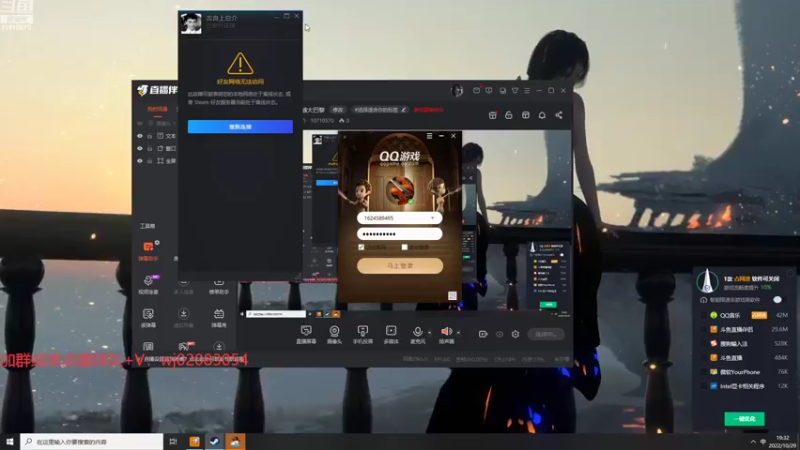
Task: Click the streamer avatar in title bar
Action: [x=457, y=91]
